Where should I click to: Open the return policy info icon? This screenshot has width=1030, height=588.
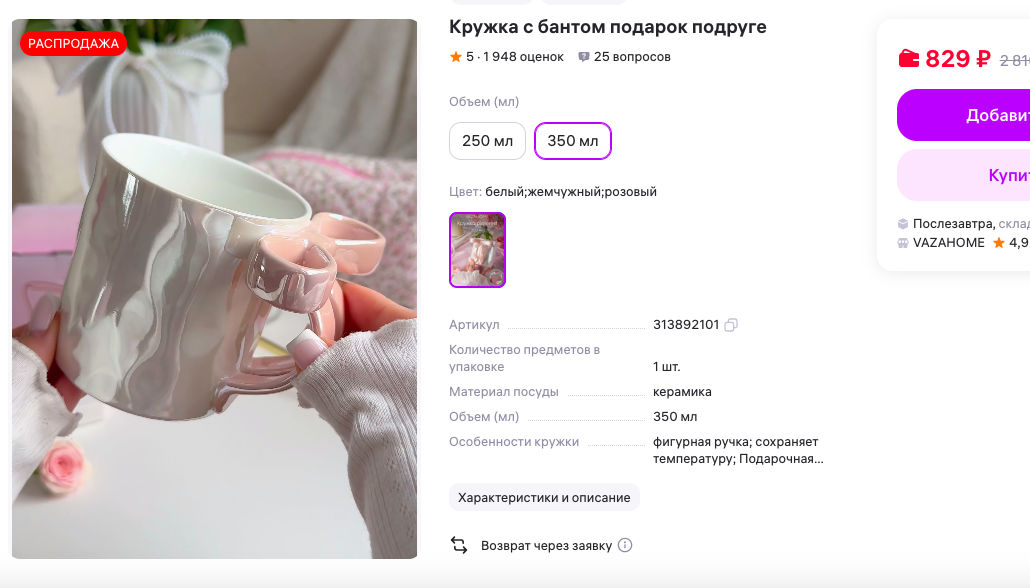(x=625, y=545)
